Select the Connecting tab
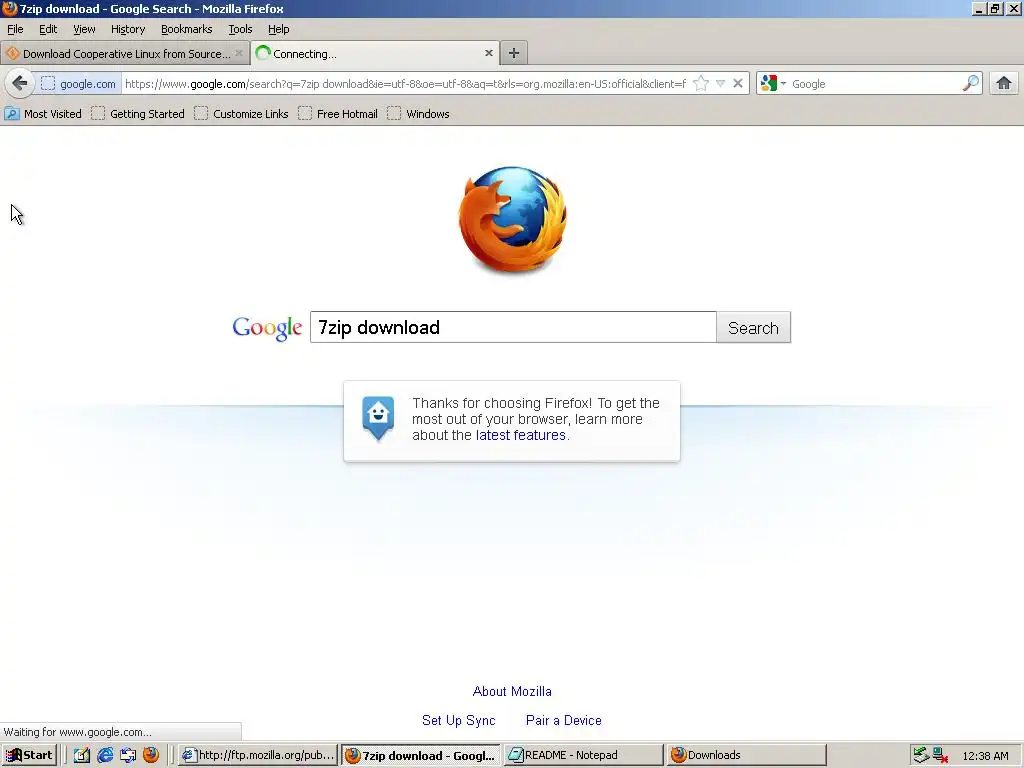 pyautogui.click(x=375, y=54)
